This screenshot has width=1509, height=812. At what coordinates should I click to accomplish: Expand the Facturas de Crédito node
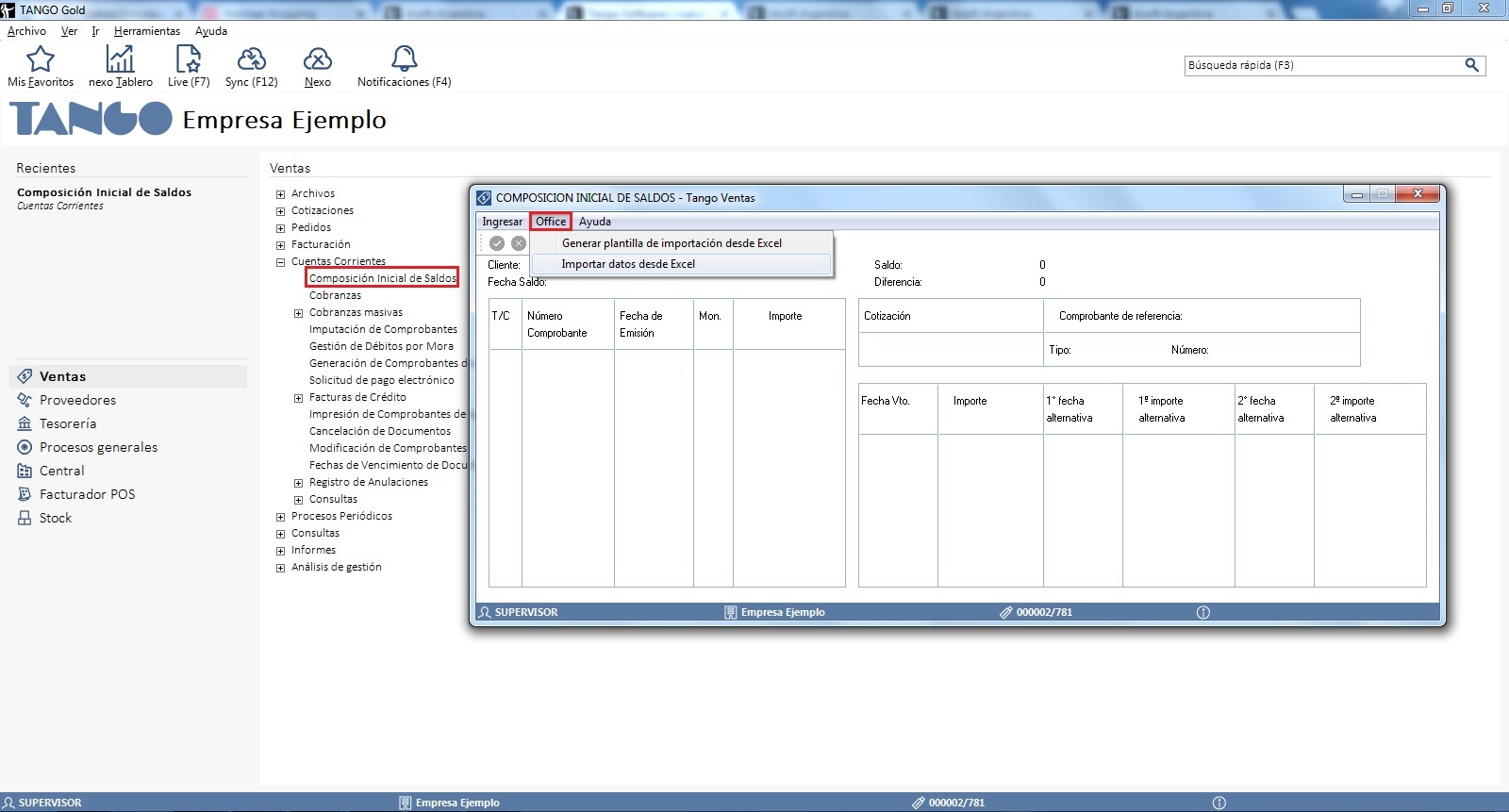pos(298,398)
